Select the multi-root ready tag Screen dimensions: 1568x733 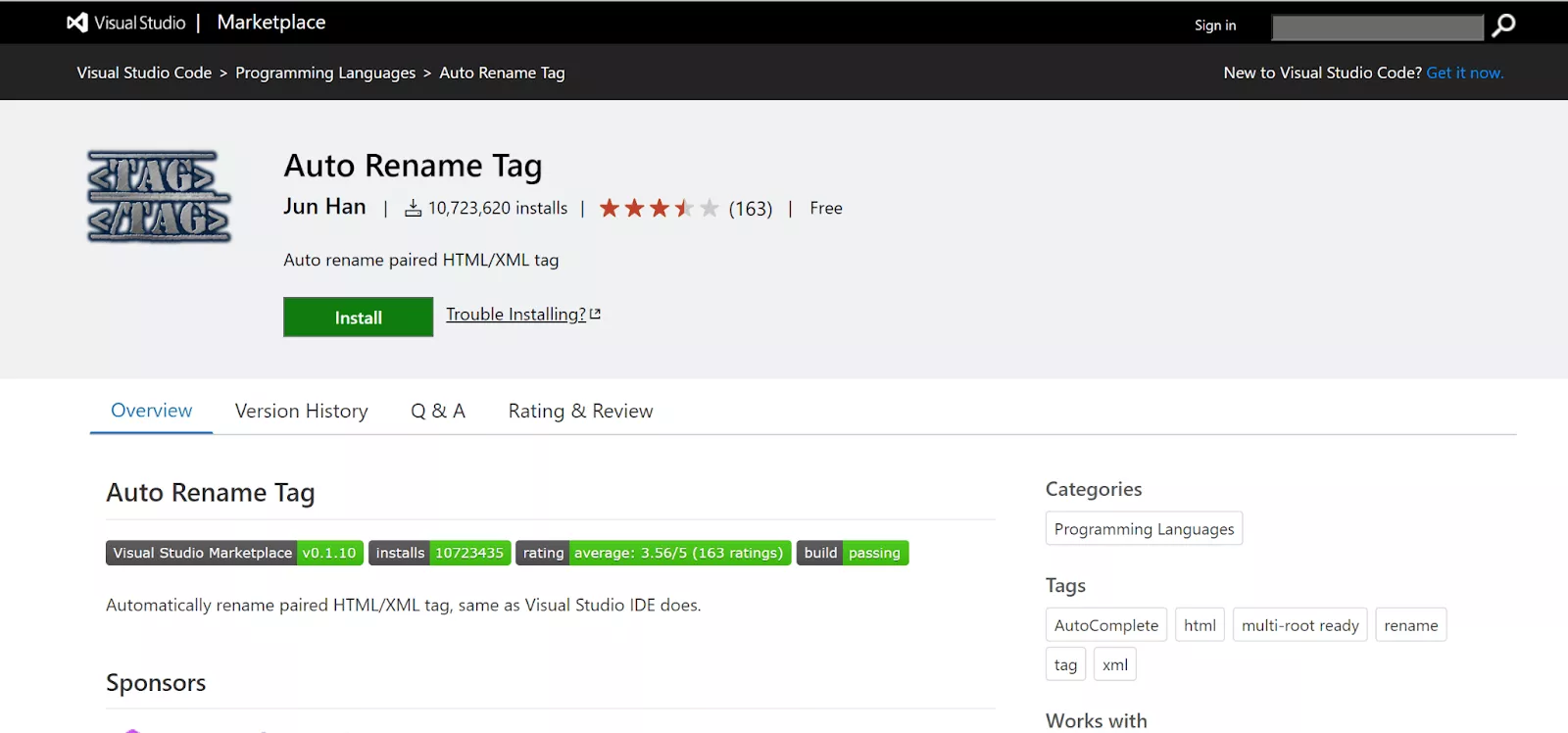(x=1299, y=625)
